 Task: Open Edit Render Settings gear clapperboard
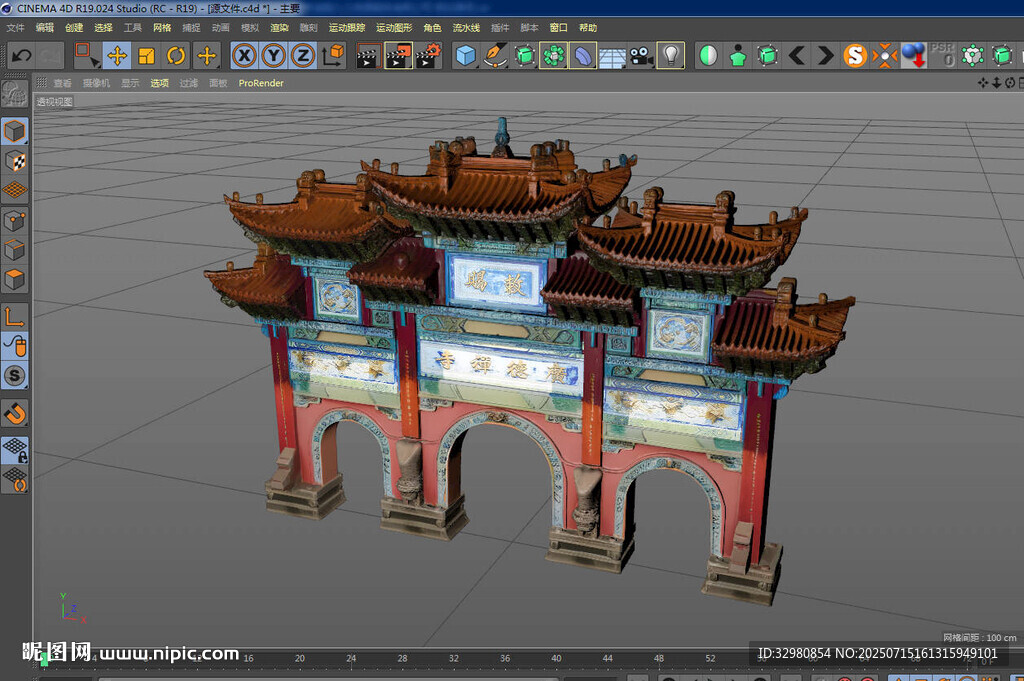pyautogui.click(x=428, y=55)
